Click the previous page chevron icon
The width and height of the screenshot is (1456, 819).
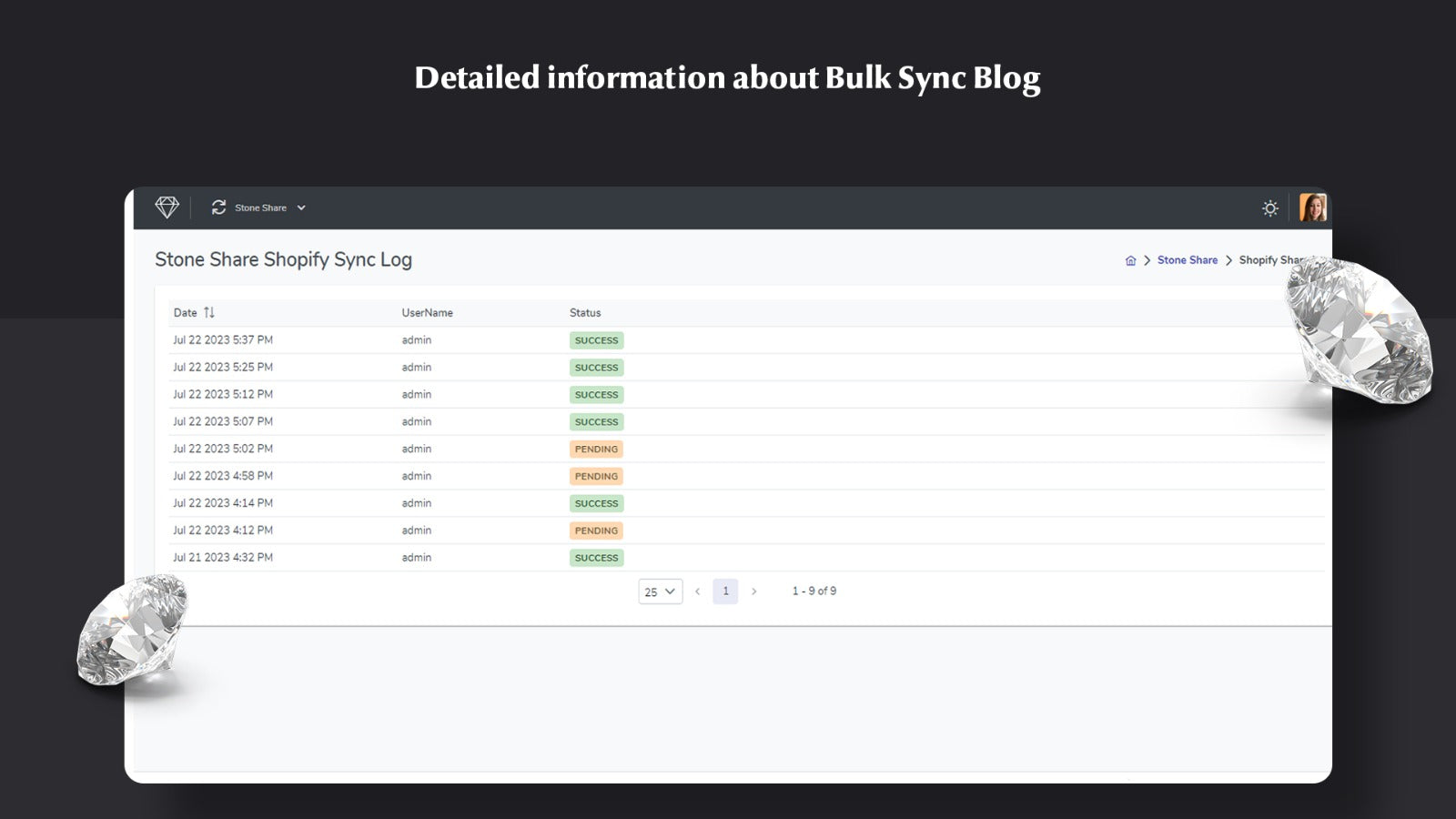(697, 591)
